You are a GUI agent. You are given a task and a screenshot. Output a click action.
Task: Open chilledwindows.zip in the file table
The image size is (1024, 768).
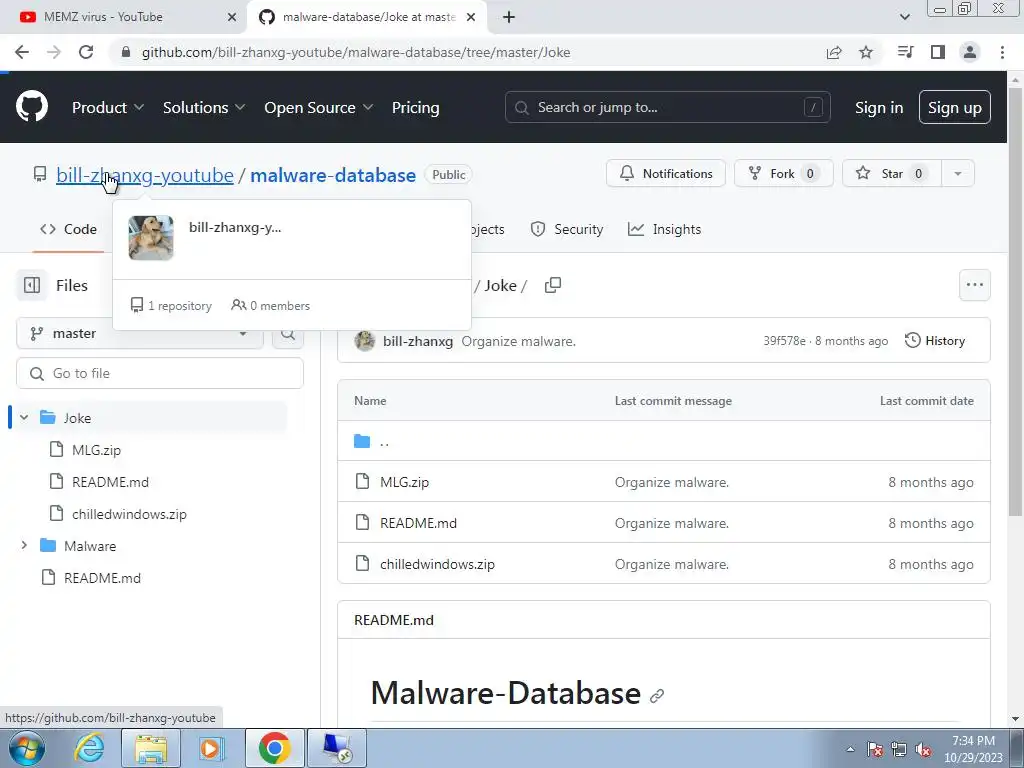[438, 564]
